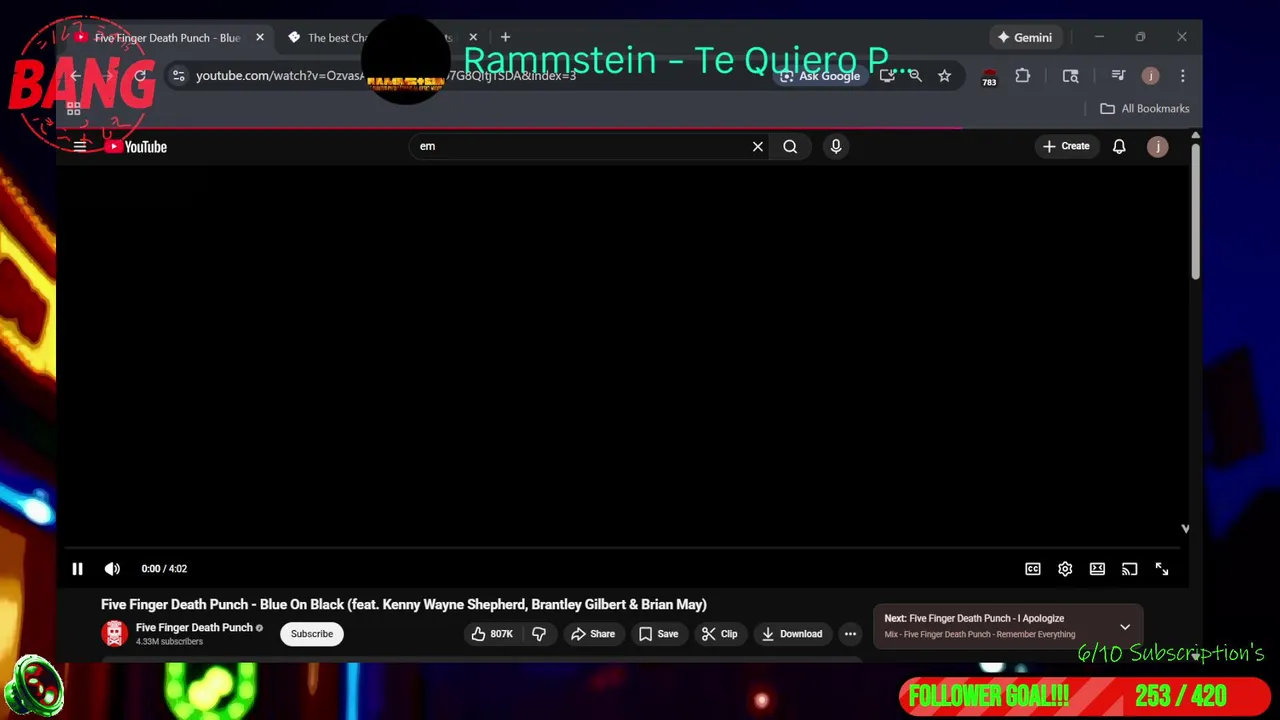This screenshot has width=1280, height=720.
Task: Click the video title text
Action: tap(404, 604)
